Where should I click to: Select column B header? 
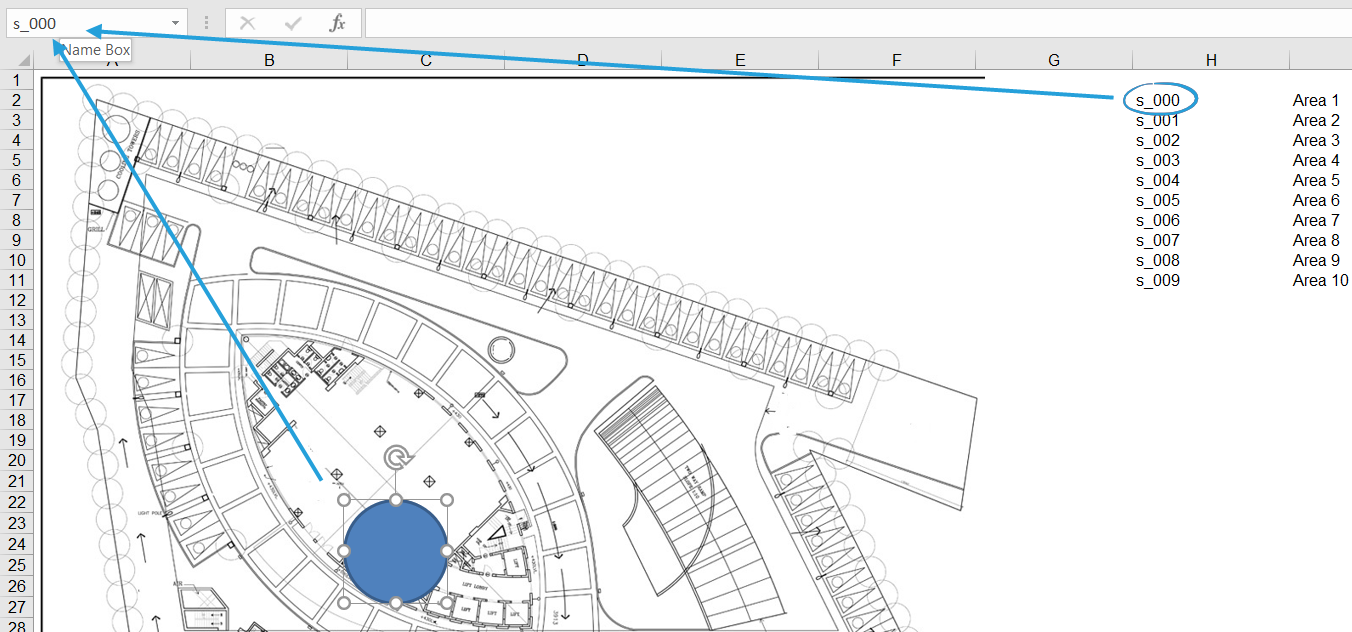[x=269, y=60]
